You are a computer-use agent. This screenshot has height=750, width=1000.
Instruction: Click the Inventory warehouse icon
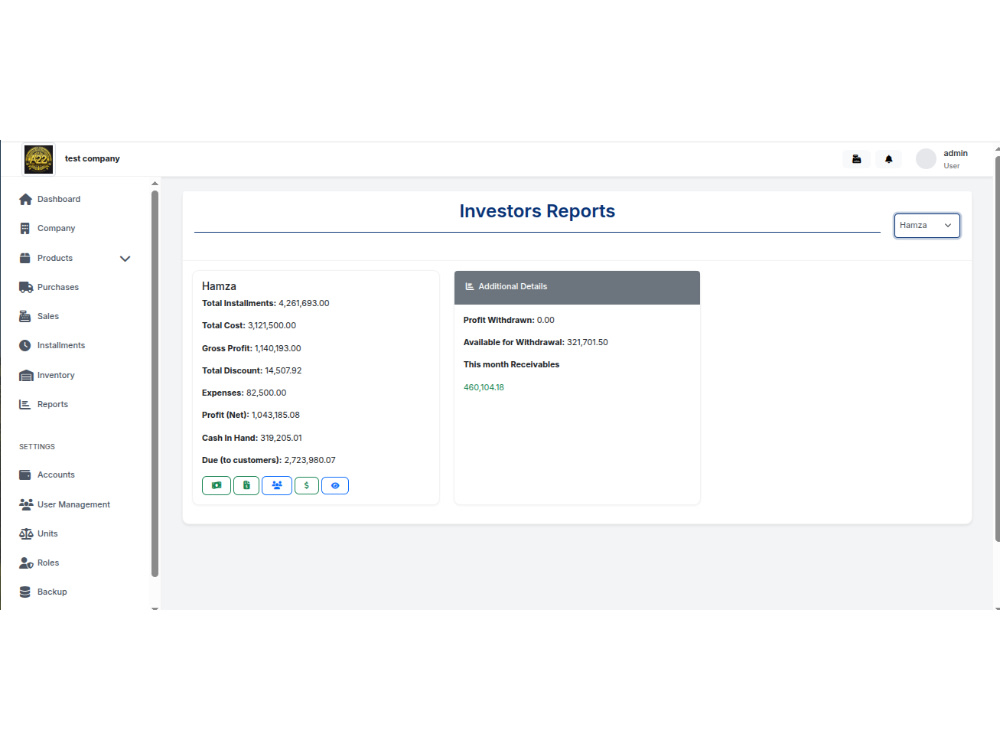pos(26,376)
